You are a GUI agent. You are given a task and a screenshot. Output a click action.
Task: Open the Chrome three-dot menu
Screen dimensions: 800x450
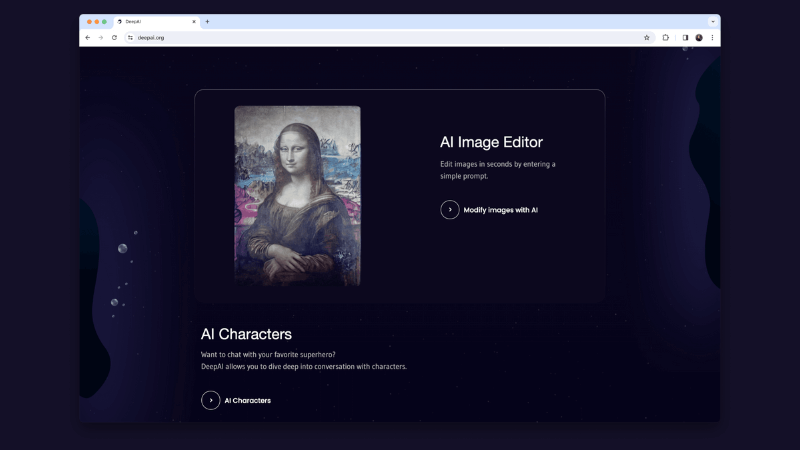point(712,38)
